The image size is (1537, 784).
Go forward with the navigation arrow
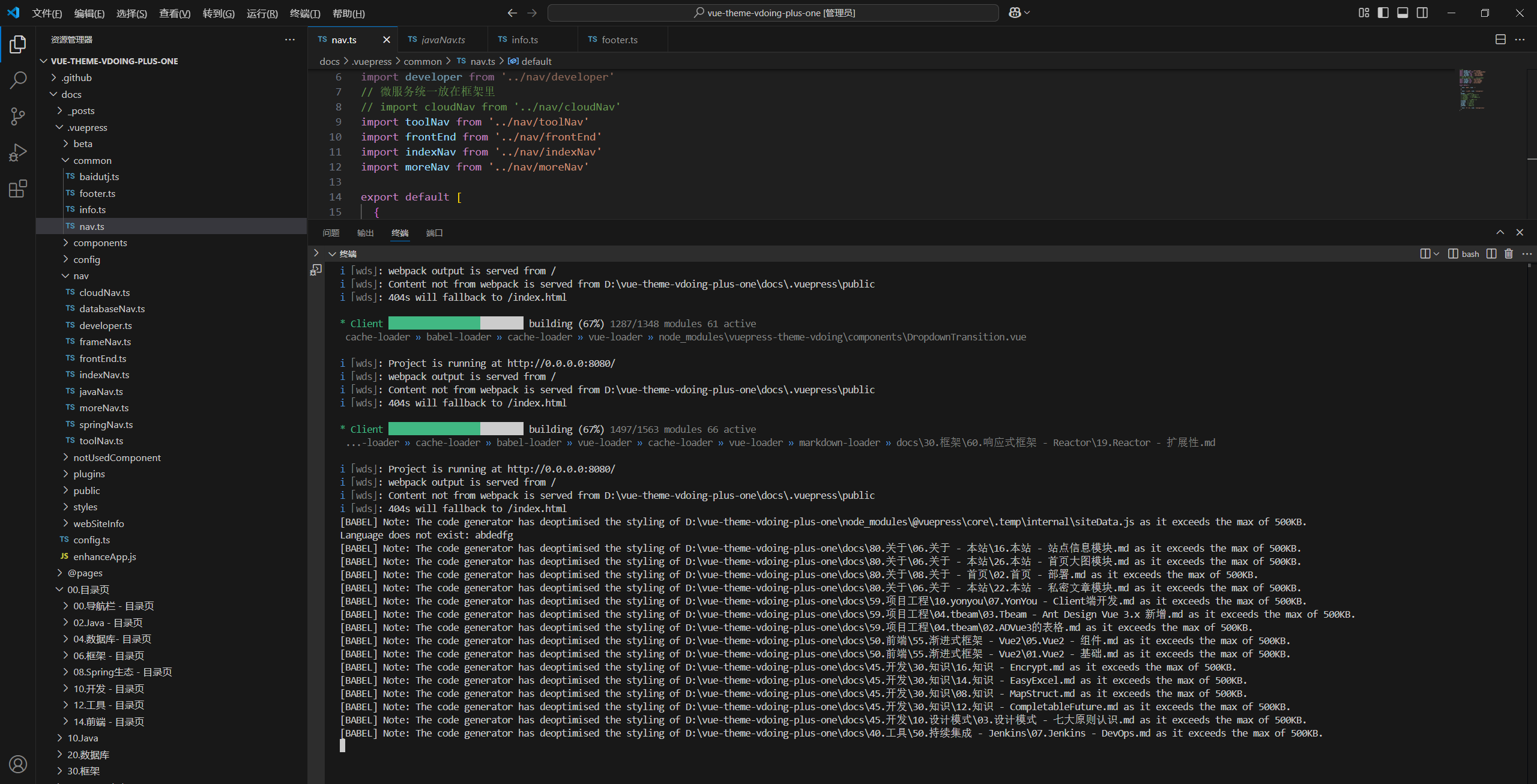(x=532, y=13)
